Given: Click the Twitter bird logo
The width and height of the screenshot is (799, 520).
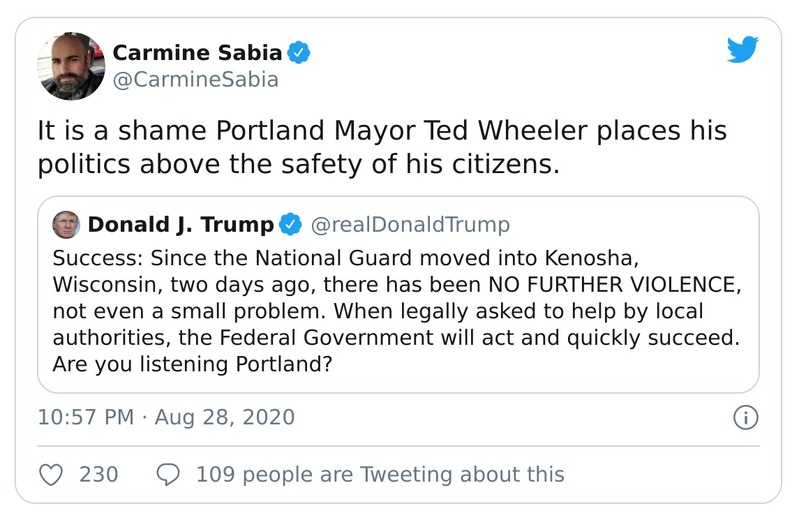Looking at the screenshot, I should pyautogui.click(x=741, y=50).
